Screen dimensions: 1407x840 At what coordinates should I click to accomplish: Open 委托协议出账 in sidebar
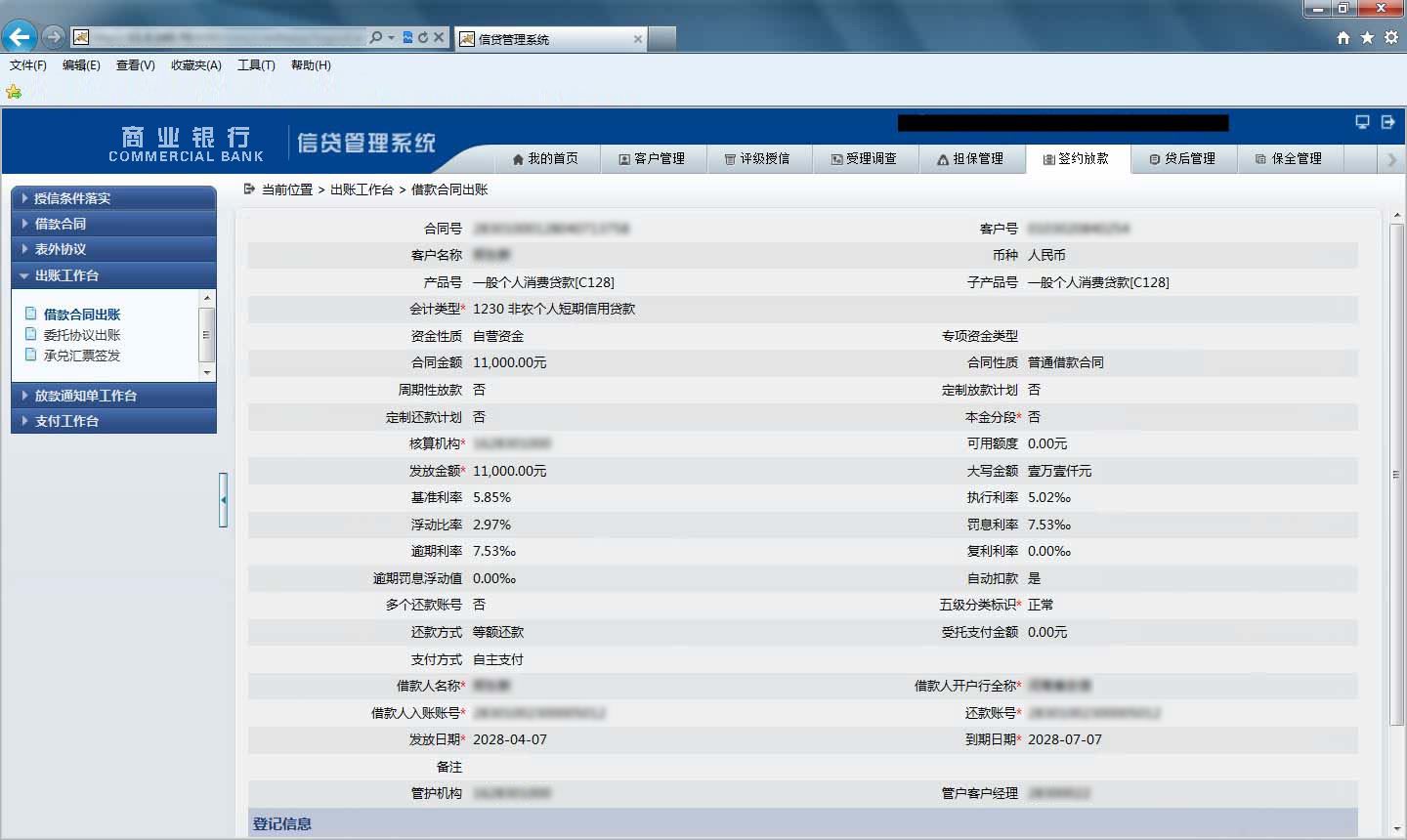pos(82,335)
